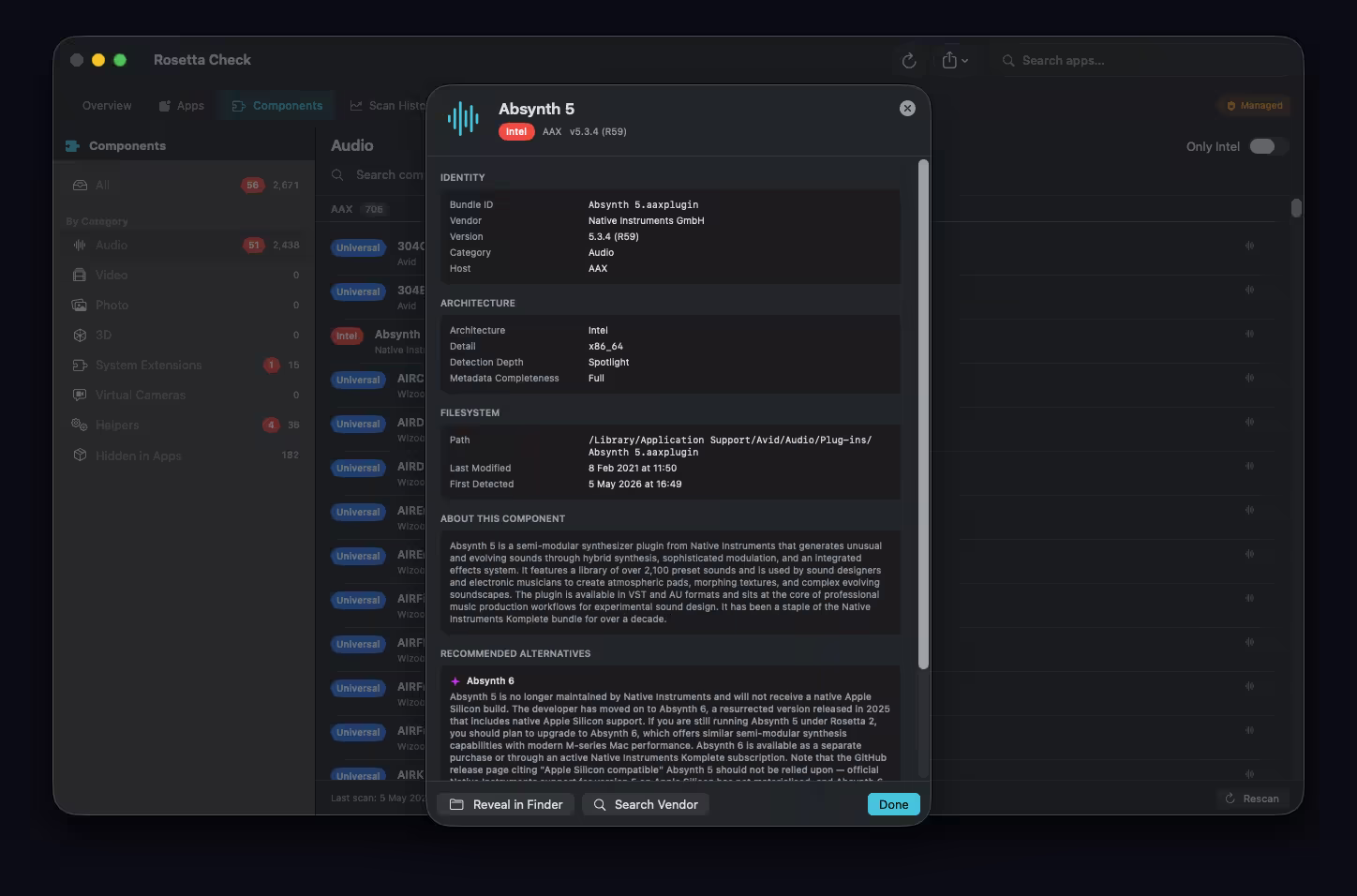Click the magnifier icon on Search Vendor
Image resolution: width=1357 pixels, height=896 pixels.
(x=600, y=805)
